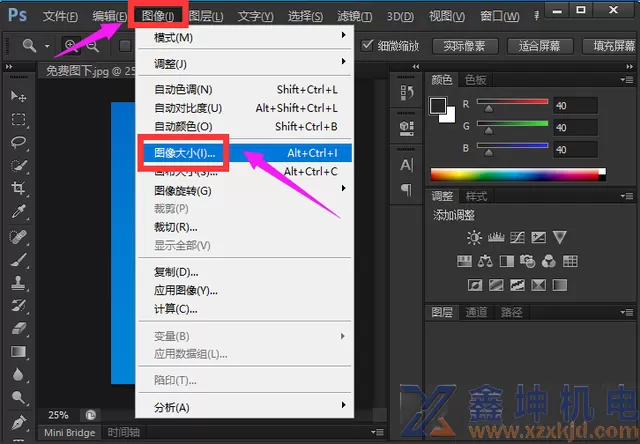This screenshot has width=640, height=444.
Task: Collapse the right panel dock arrows
Action: tap(629, 67)
